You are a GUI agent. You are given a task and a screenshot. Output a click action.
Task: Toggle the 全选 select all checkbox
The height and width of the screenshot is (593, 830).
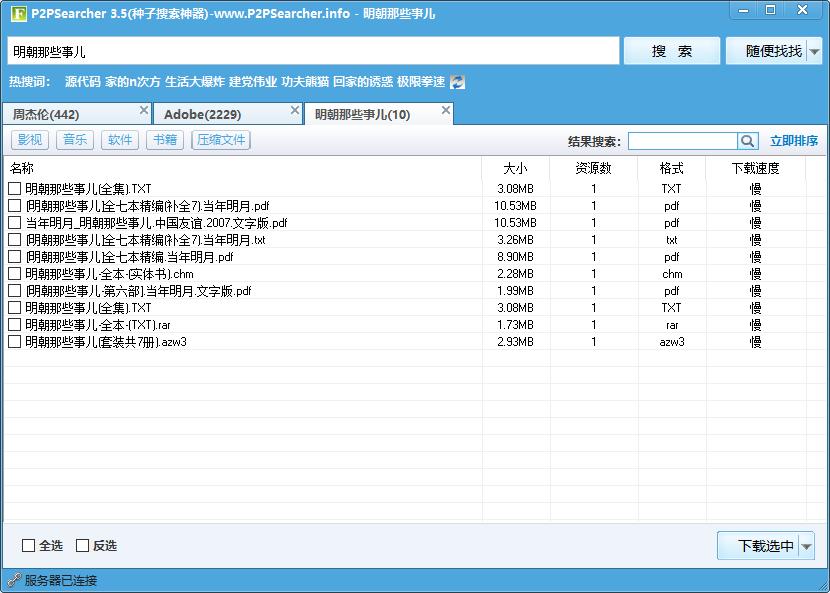coord(29,545)
